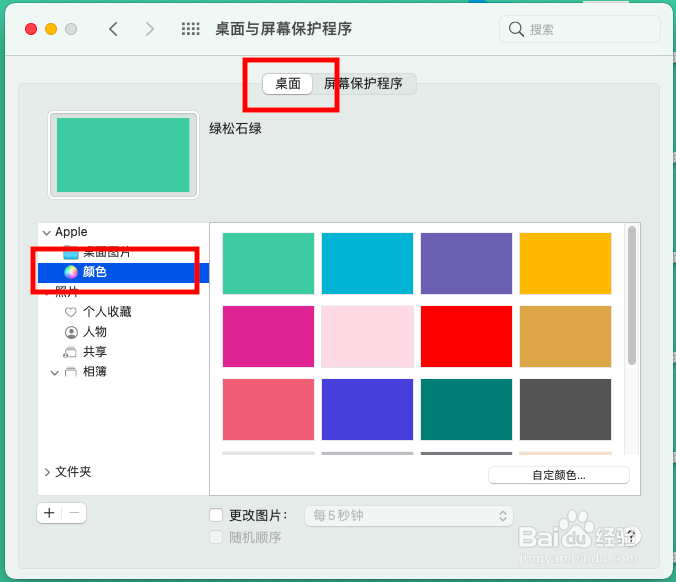Choose the magenta swatch
The height and width of the screenshot is (582, 676).
pos(269,336)
